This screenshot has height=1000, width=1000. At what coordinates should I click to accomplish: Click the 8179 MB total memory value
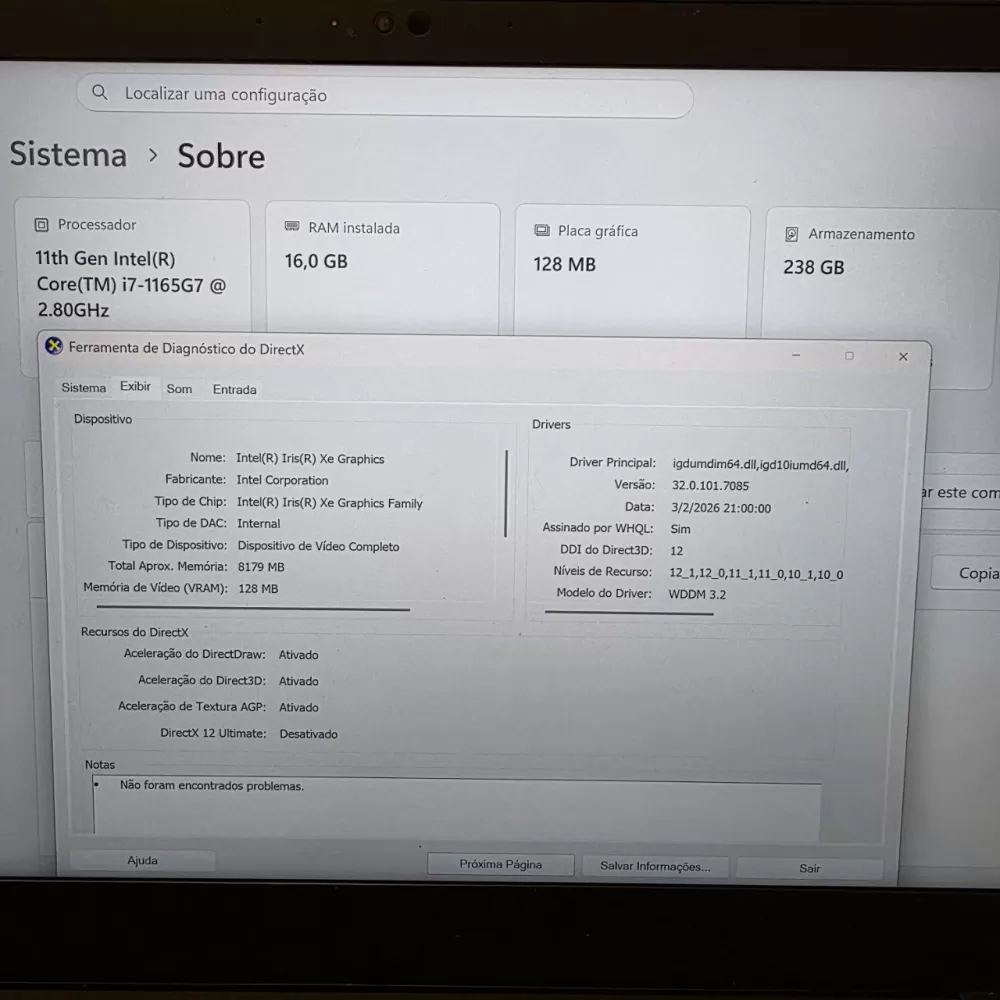261,567
